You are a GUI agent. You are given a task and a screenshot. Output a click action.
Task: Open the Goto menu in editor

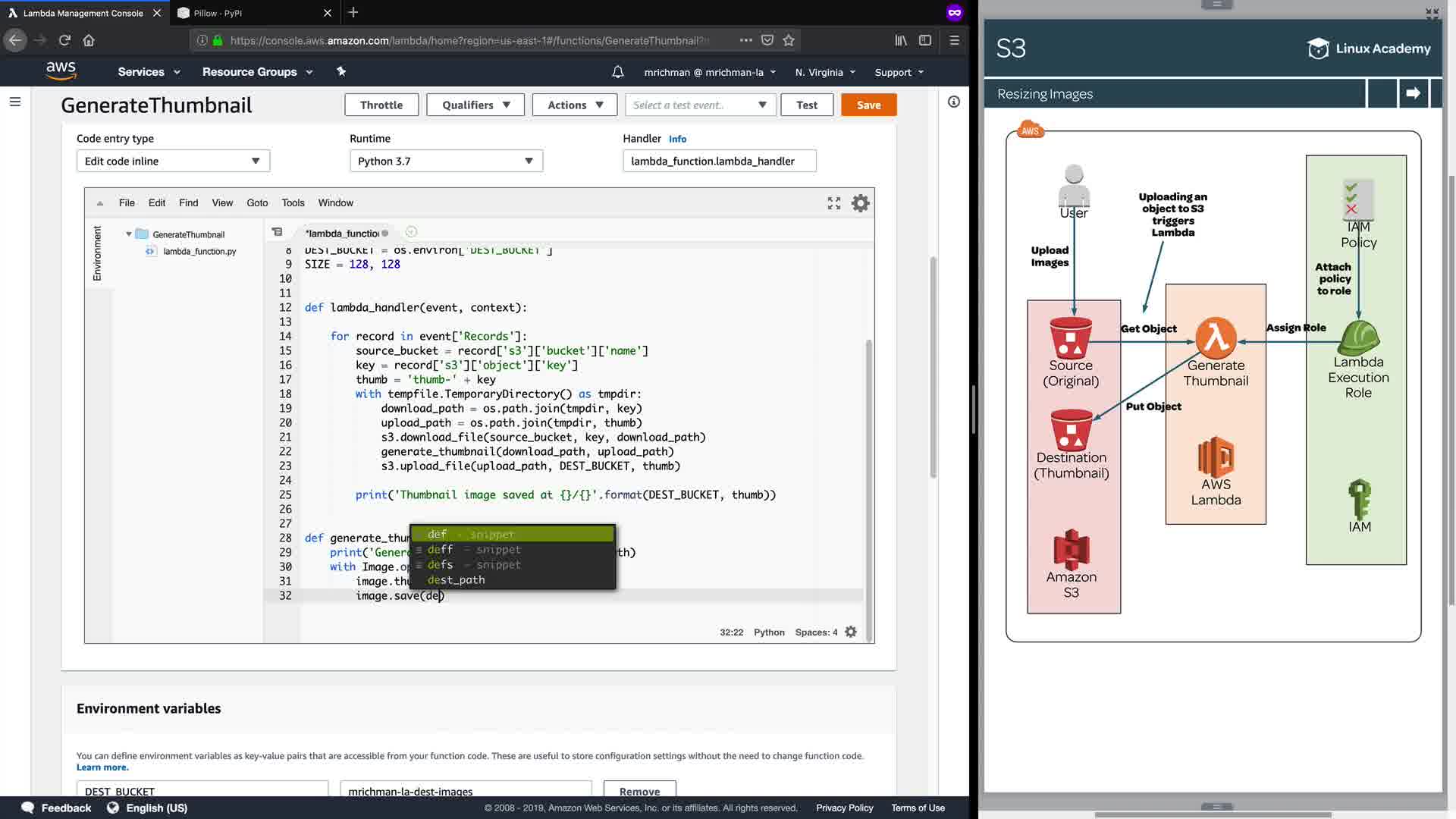click(257, 202)
